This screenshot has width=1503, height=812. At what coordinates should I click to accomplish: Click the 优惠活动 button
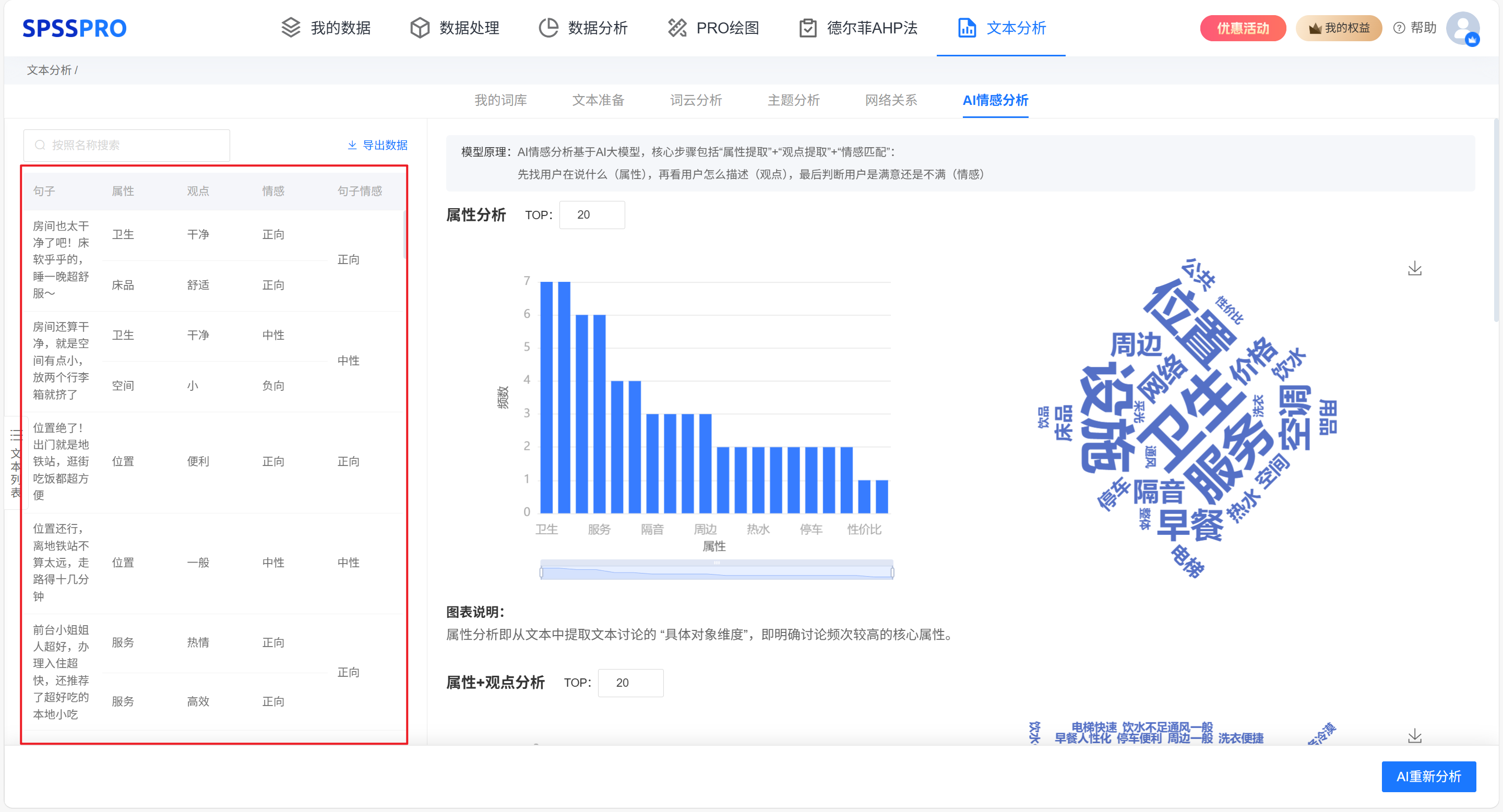(1242, 28)
